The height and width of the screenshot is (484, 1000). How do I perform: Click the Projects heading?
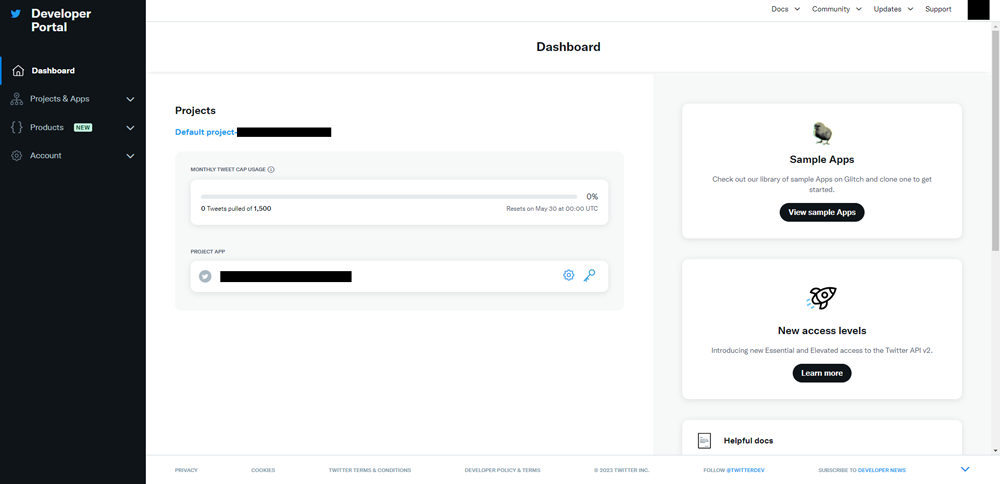pyautogui.click(x=195, y=110)
